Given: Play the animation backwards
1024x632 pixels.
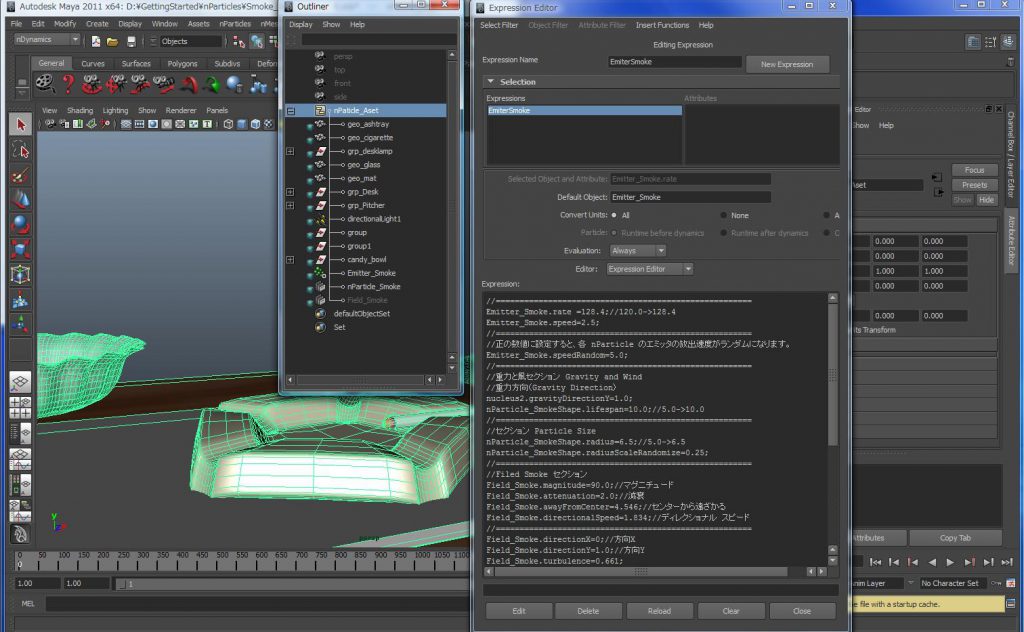Looking at the screenshot, I should click(x=932, y=562).
